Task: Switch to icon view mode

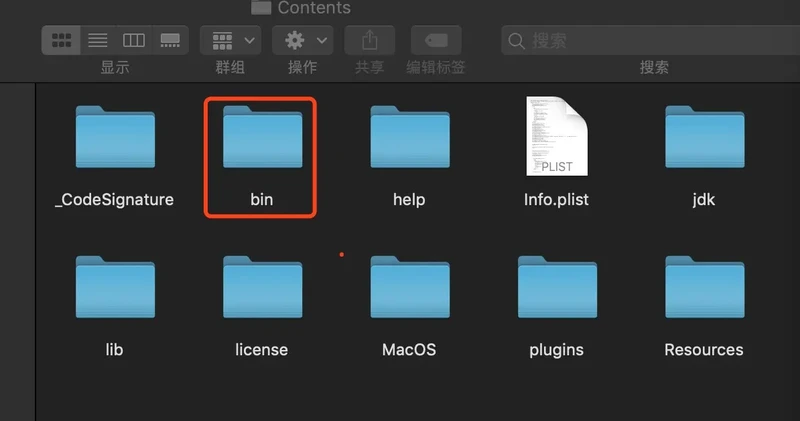Action: [x=62, y=40]
